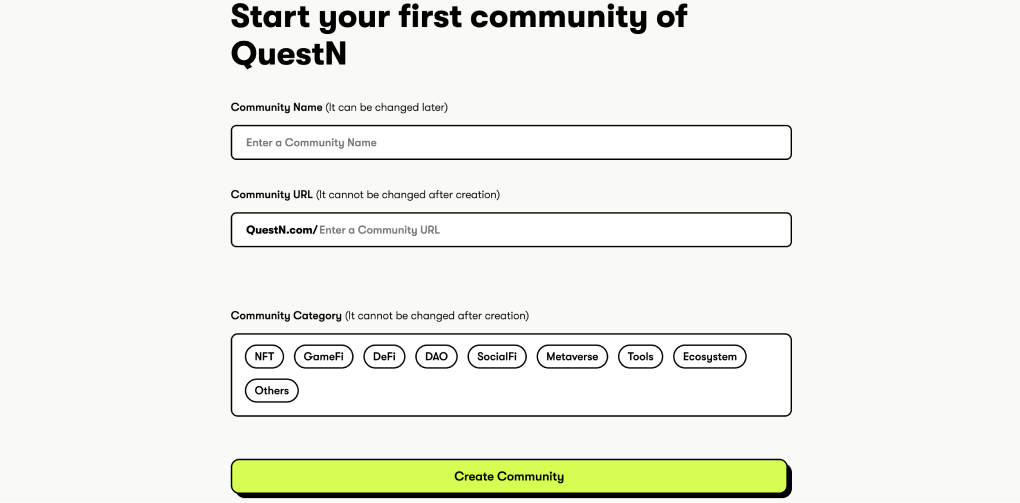Click the 'cannot be changed' note beside Community Category
This screenshot has width=1020, height=503.
[x=437, y=316]
